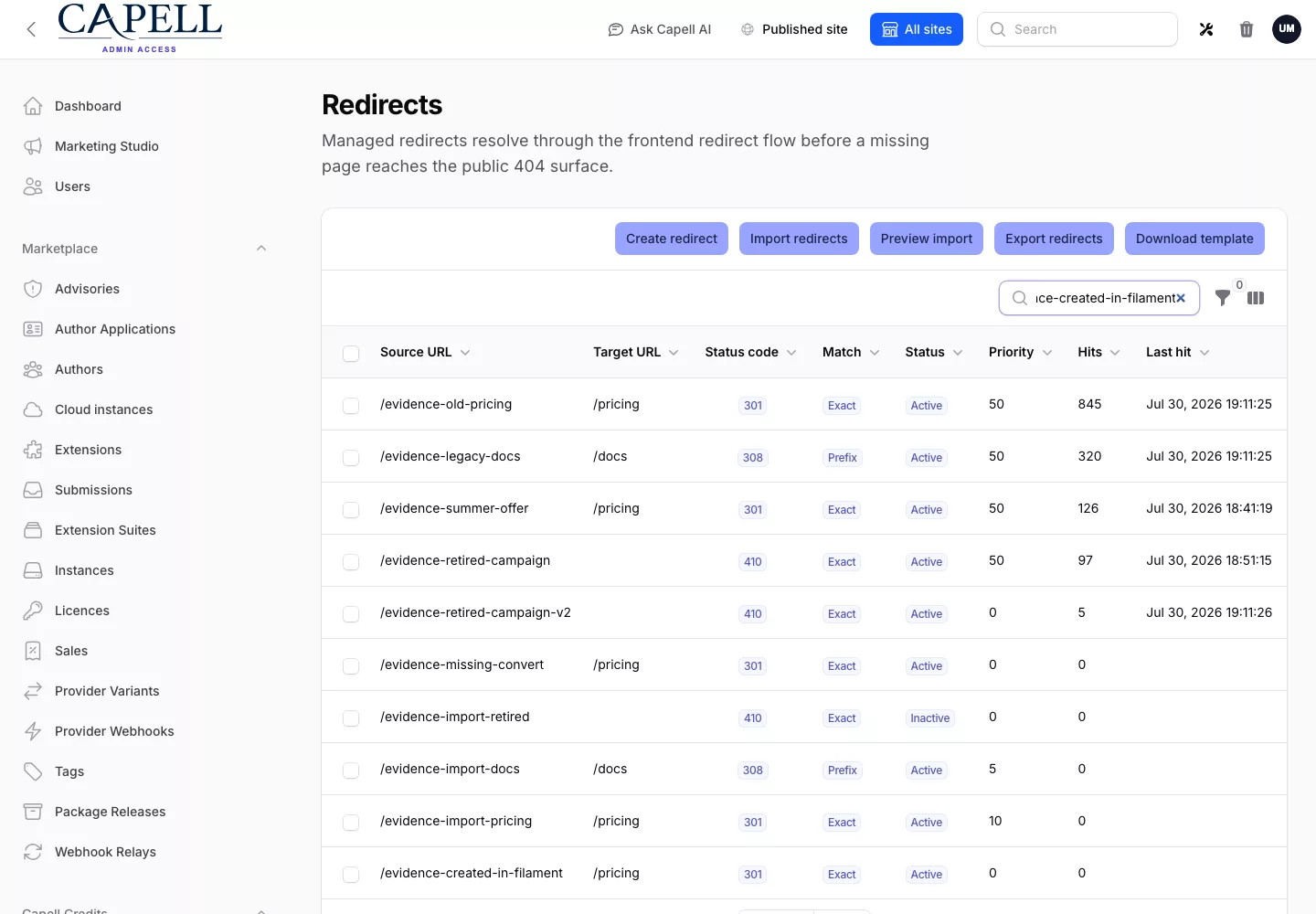Viewport: 1316px width, 914px height.
Task: Click the Licences key icon
Action: [33, 611]
